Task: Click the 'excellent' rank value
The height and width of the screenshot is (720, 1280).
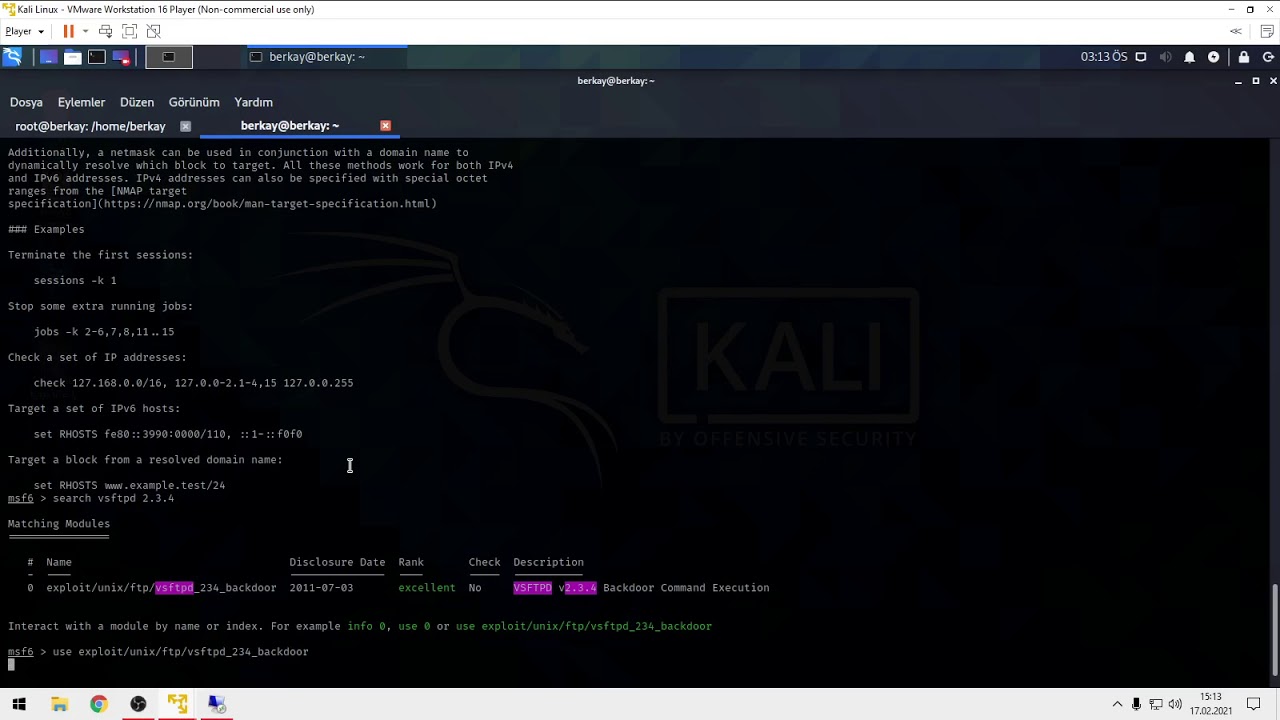Action: pyautogui.click(x=427, y=588)
